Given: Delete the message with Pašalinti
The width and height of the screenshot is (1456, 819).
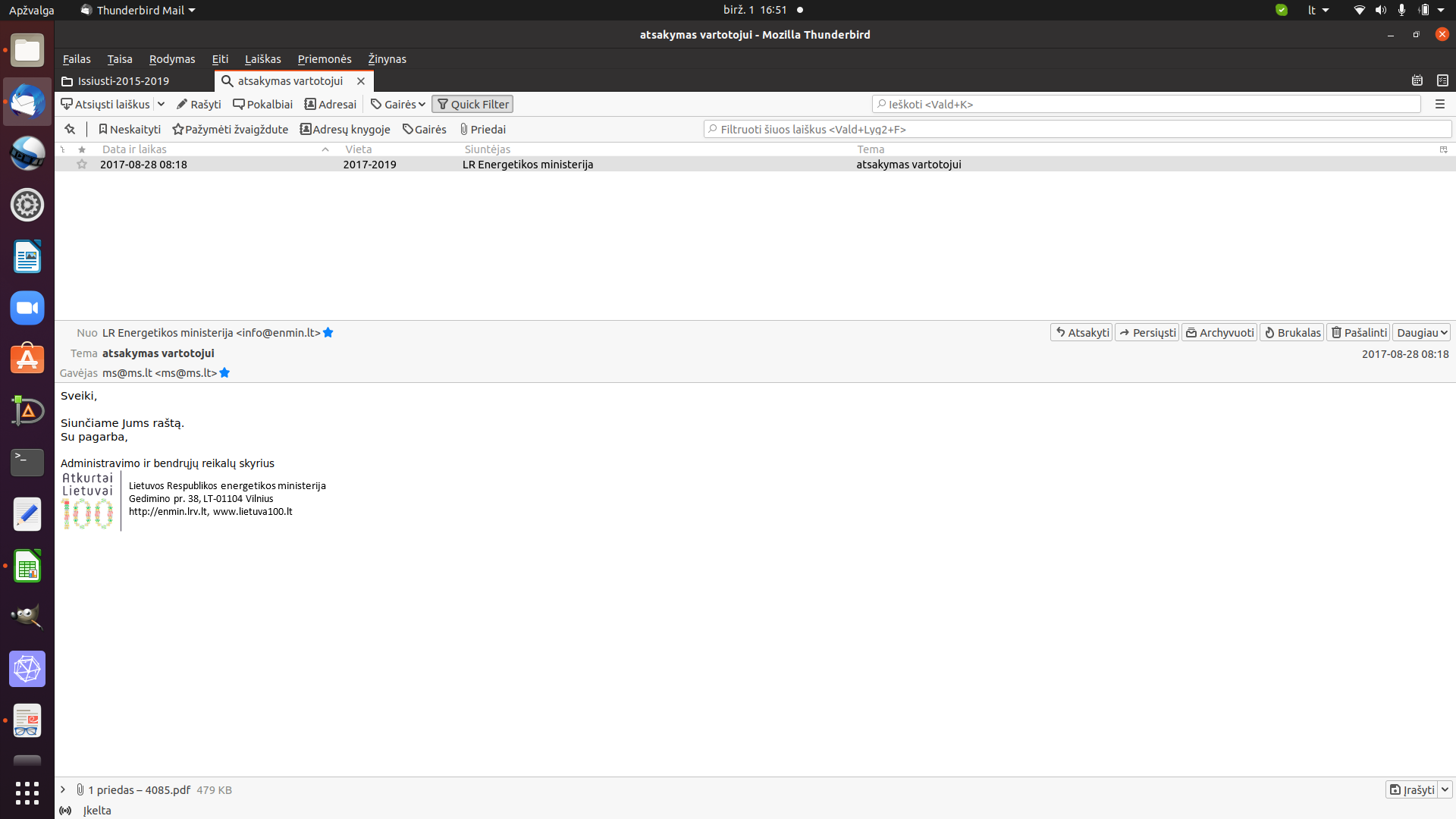Looking at the screenshot, I should pos(1358,333).
